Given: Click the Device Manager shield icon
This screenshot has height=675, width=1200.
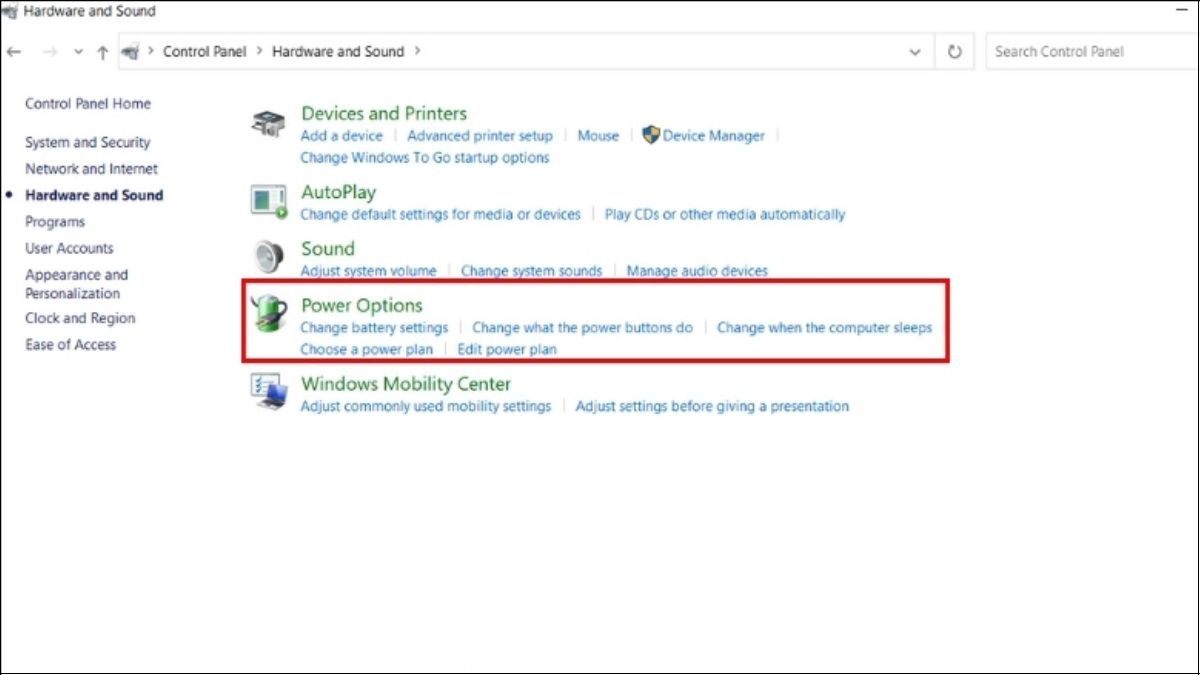Looking at the screenshot, I should 651,135.
